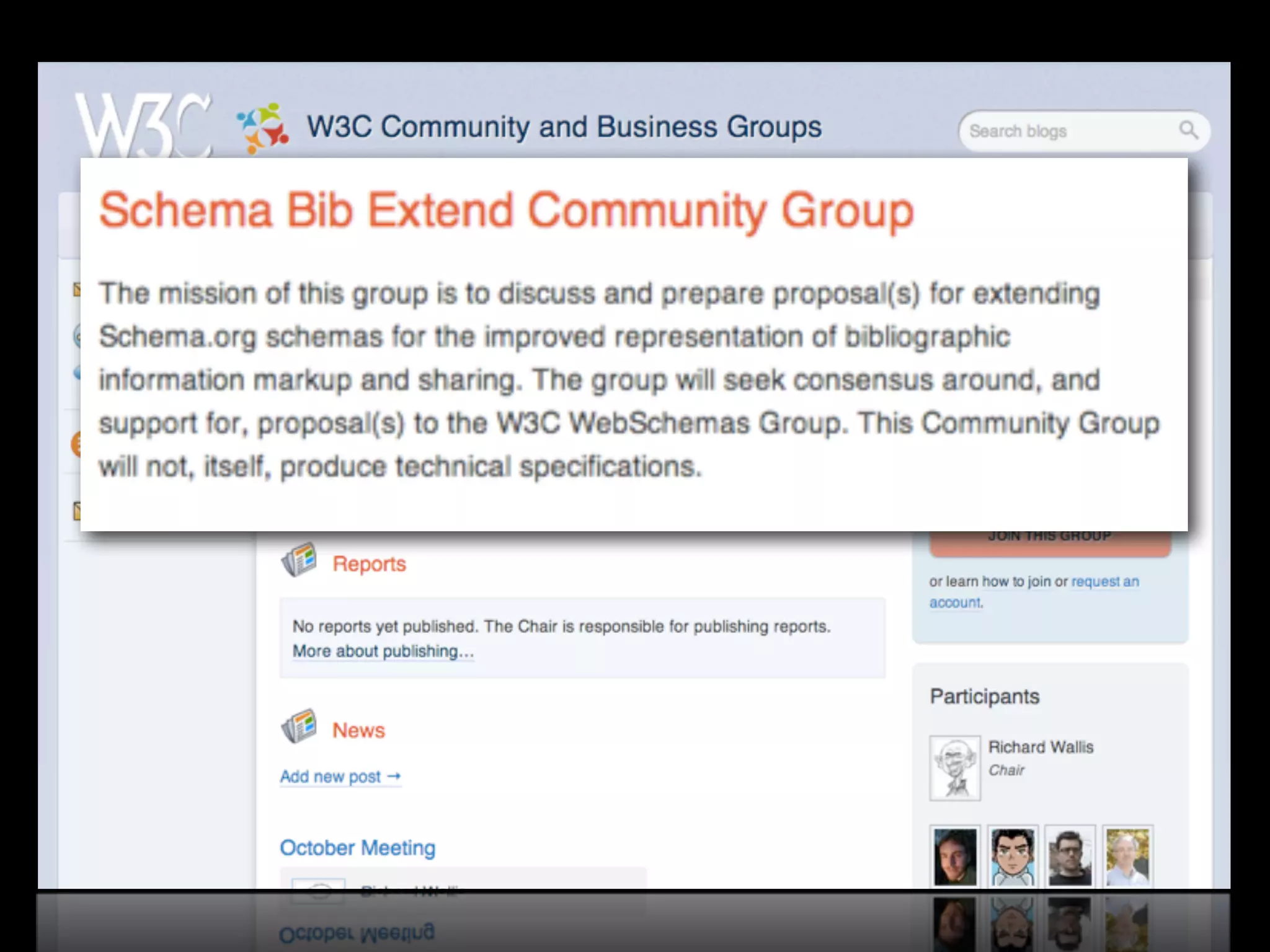The width and height of the screenshot is (1270, 952).
Task: Open the October Meeting post title
Action: tap(357, 848)
